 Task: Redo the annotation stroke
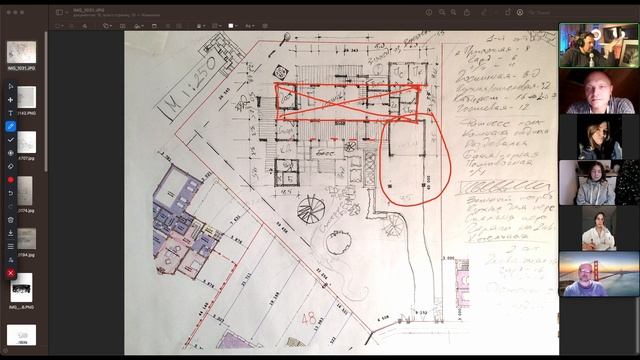11,207
